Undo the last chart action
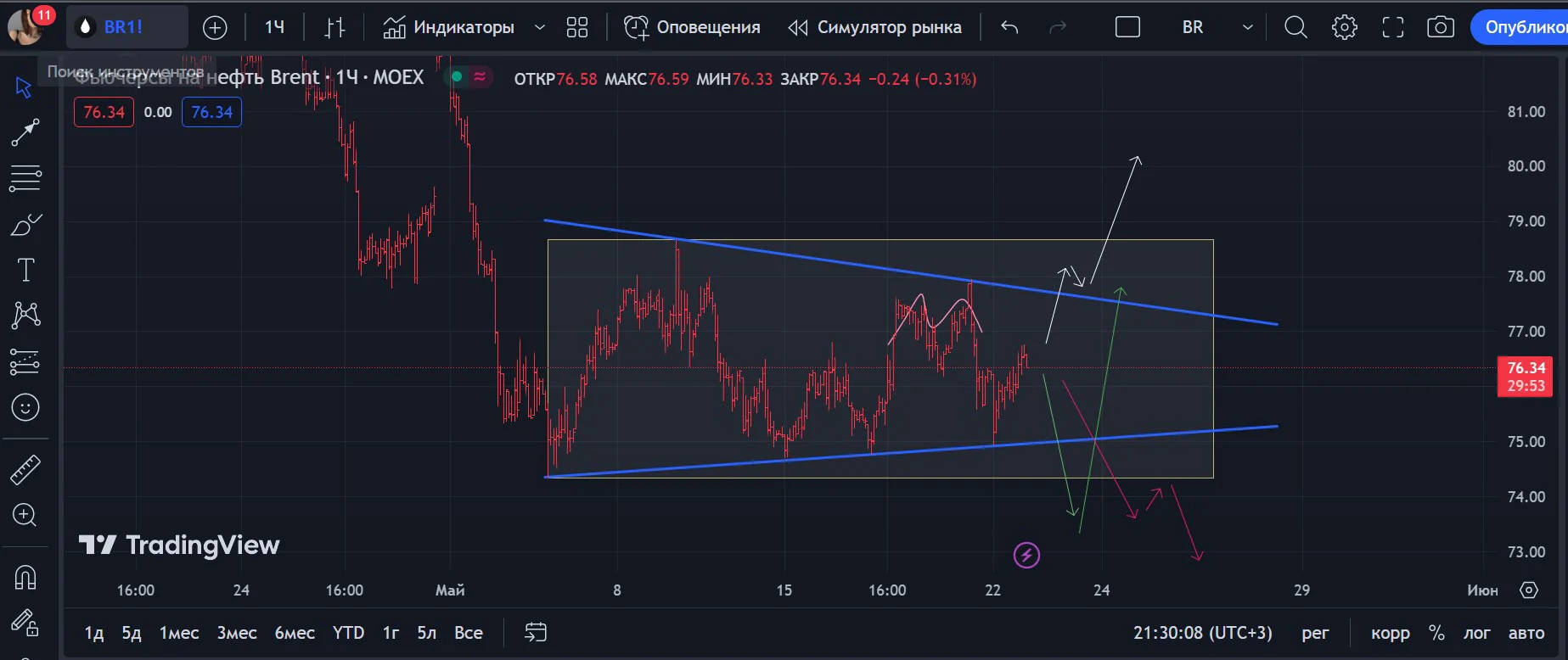1568x660 pixels. click(1009, 28)
